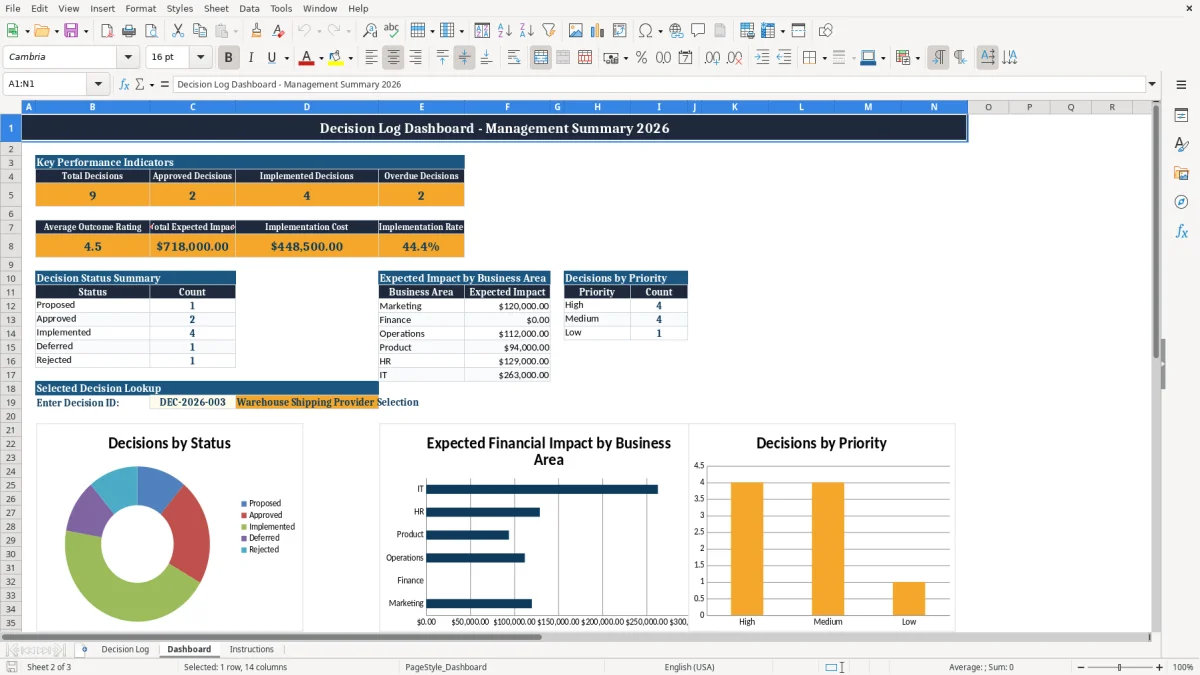
Task: Click the zoom in plus button
Action: (1160, 667)
